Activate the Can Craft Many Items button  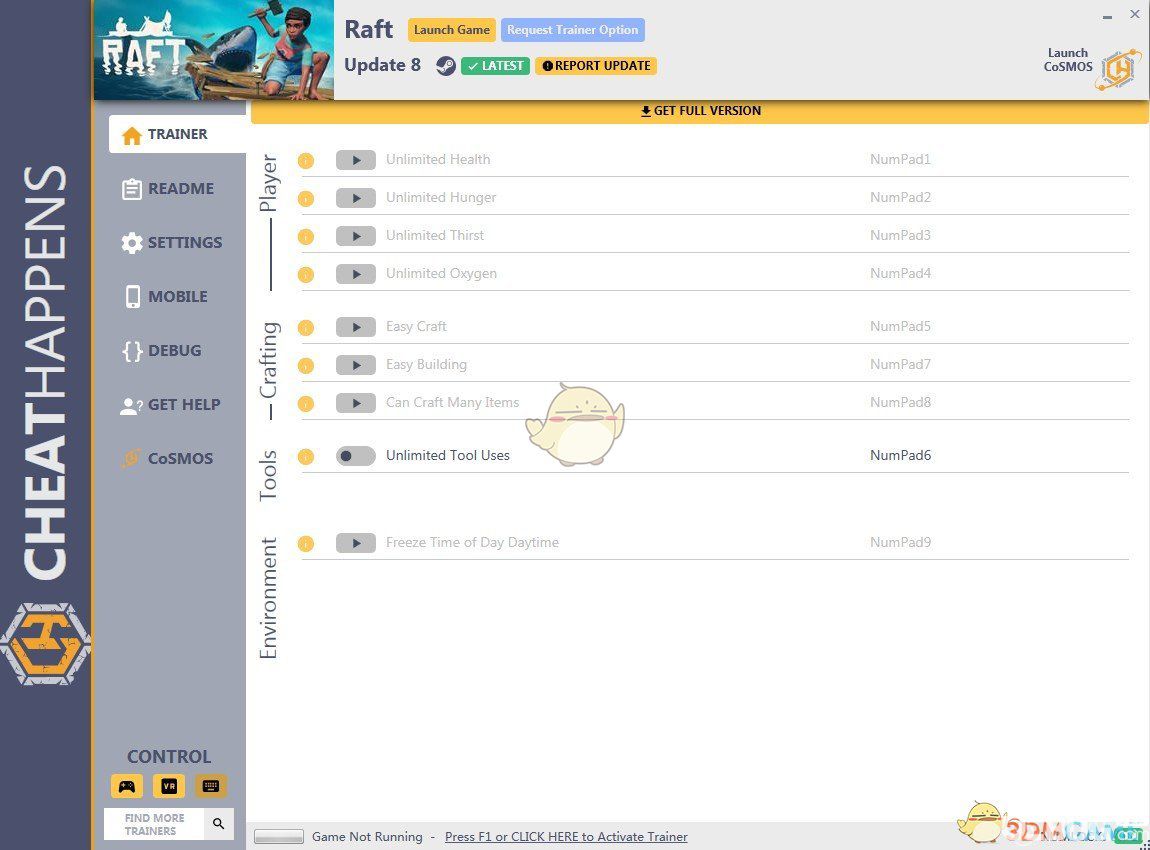pos(356,403)
